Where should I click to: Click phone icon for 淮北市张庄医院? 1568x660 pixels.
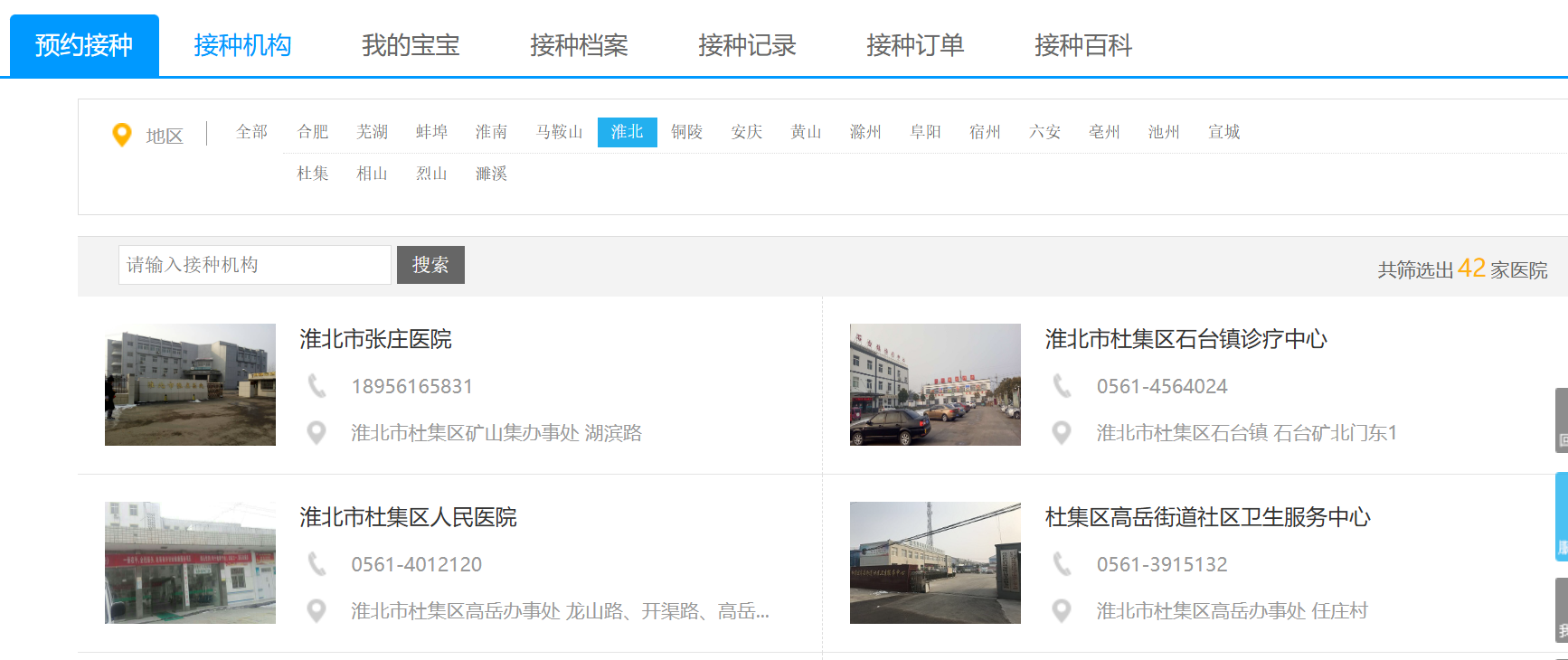pyautogui.click(x=316, y=386)
